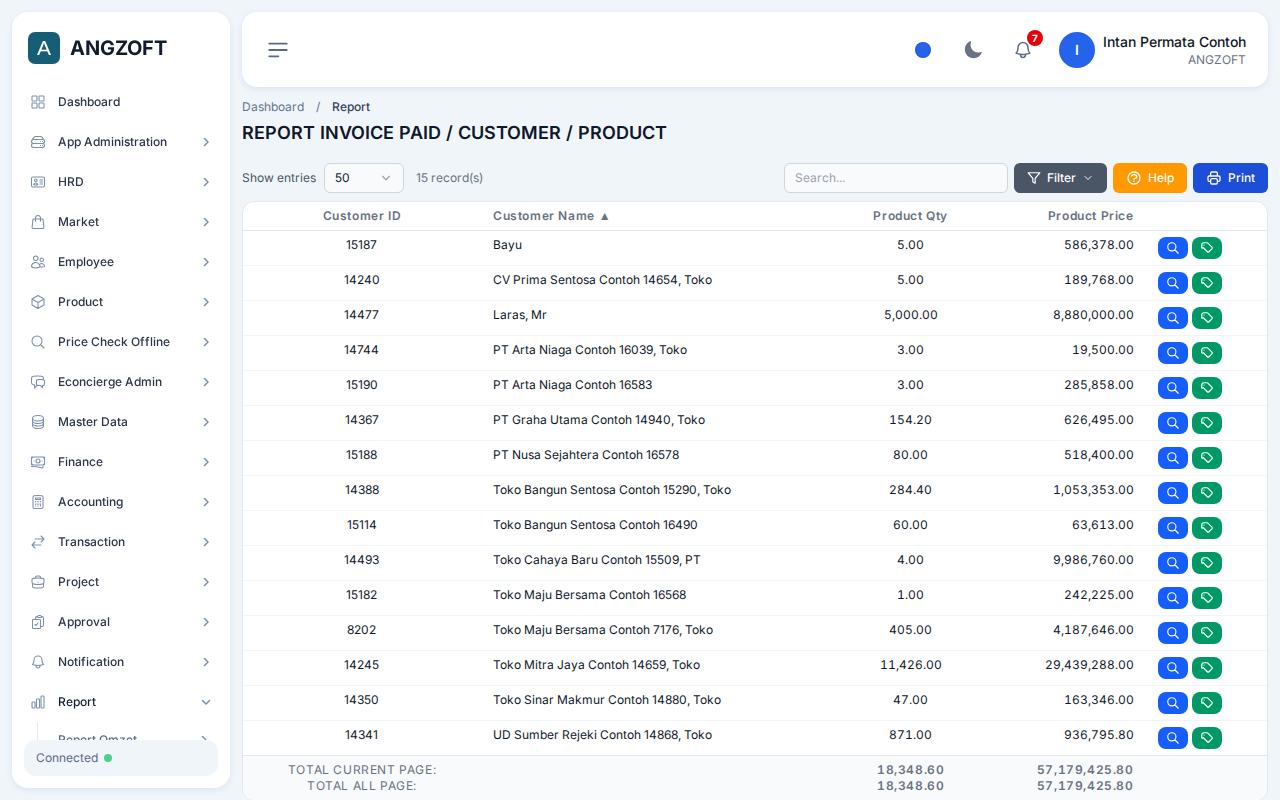
Task: Click tag icon for Toko Cahaya Baru row
Action: tap(1207, 563)
